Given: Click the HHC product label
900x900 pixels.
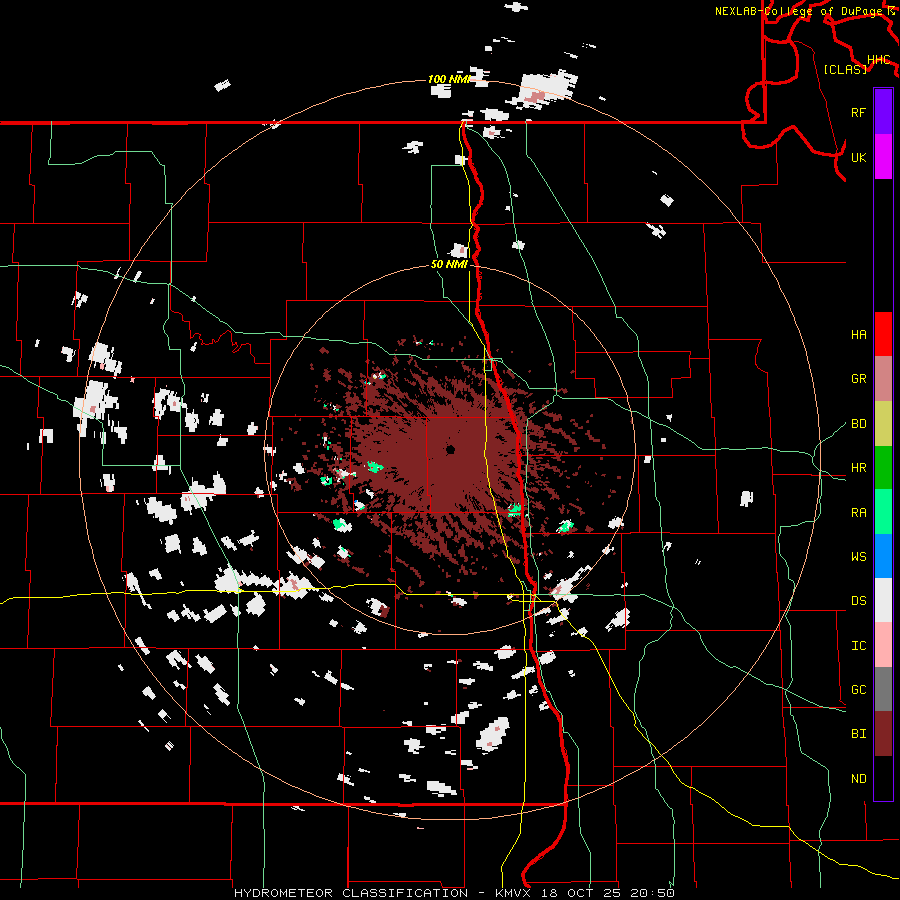Looking at the screenshot, I should click(878, 60).
